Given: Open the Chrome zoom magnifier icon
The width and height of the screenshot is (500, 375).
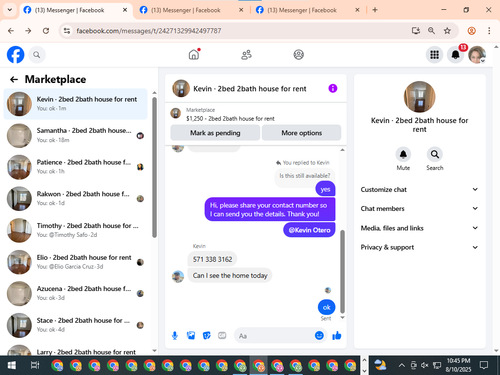Looking at the screenshot, I should pyautogui.click(x=431, y=31).
